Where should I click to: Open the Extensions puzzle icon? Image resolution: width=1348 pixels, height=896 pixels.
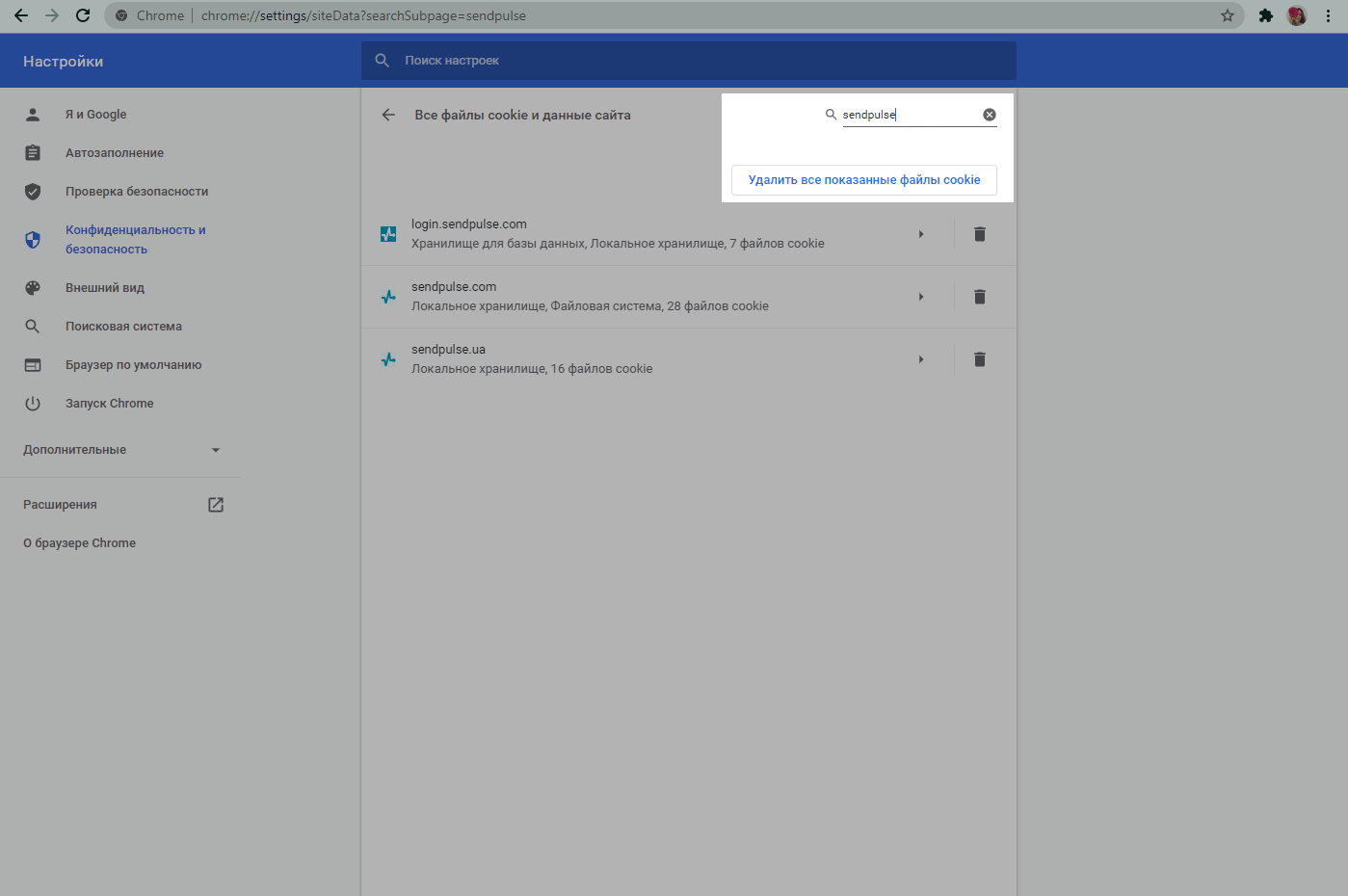pyautogui.click(x=1266, y=15)
